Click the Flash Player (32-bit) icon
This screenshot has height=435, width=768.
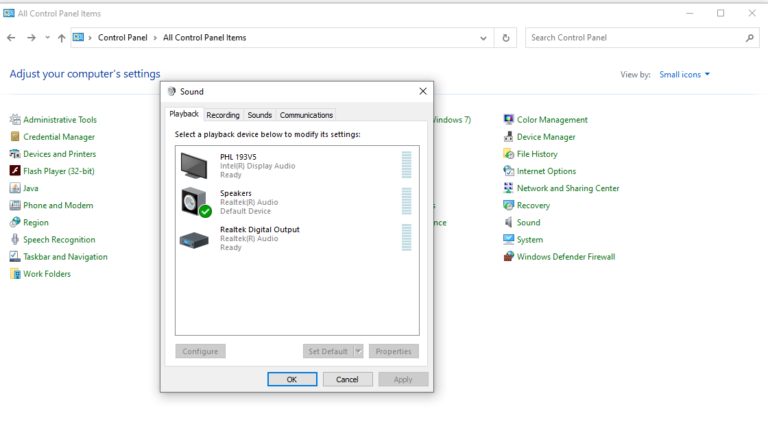click(15, 171)
